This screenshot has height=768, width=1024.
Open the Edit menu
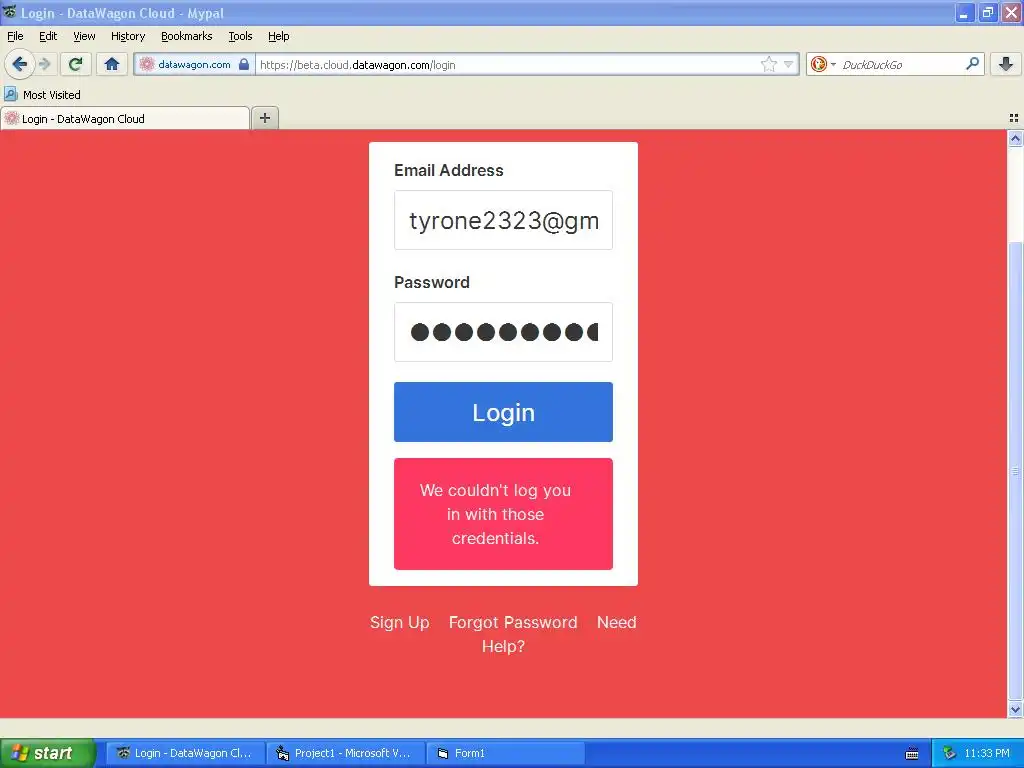pos(48,36)
